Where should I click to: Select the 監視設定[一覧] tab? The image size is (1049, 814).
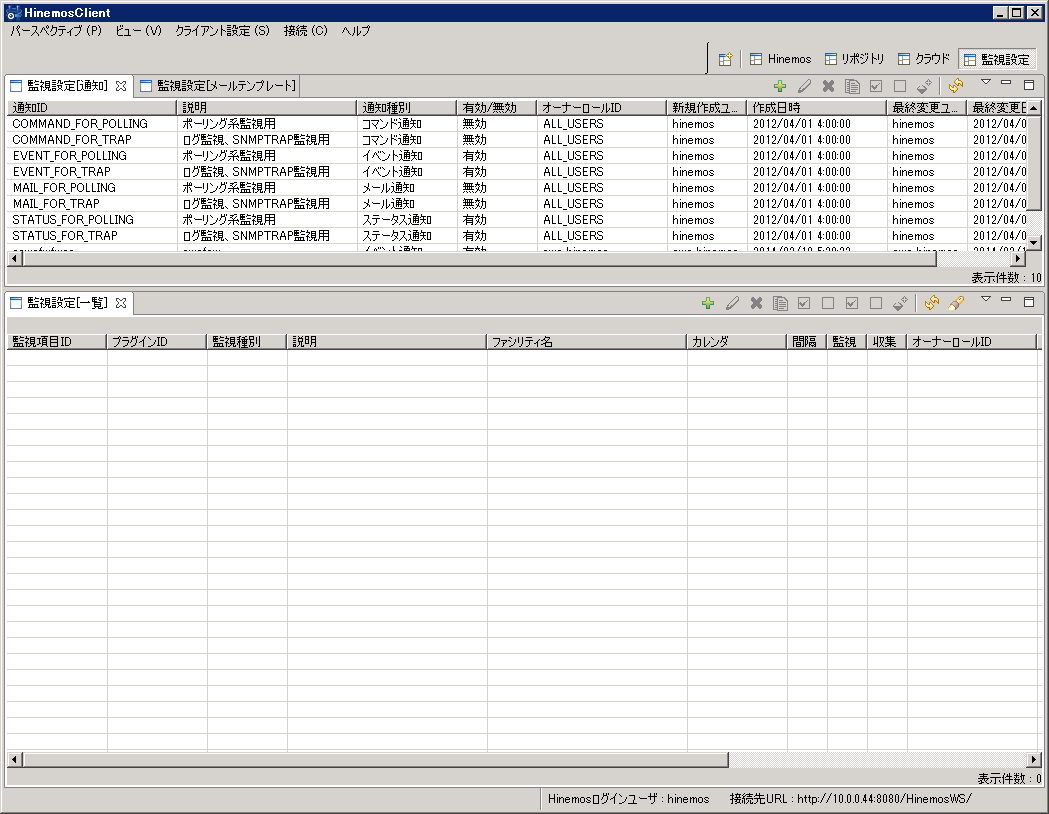(x=67, y=303)
